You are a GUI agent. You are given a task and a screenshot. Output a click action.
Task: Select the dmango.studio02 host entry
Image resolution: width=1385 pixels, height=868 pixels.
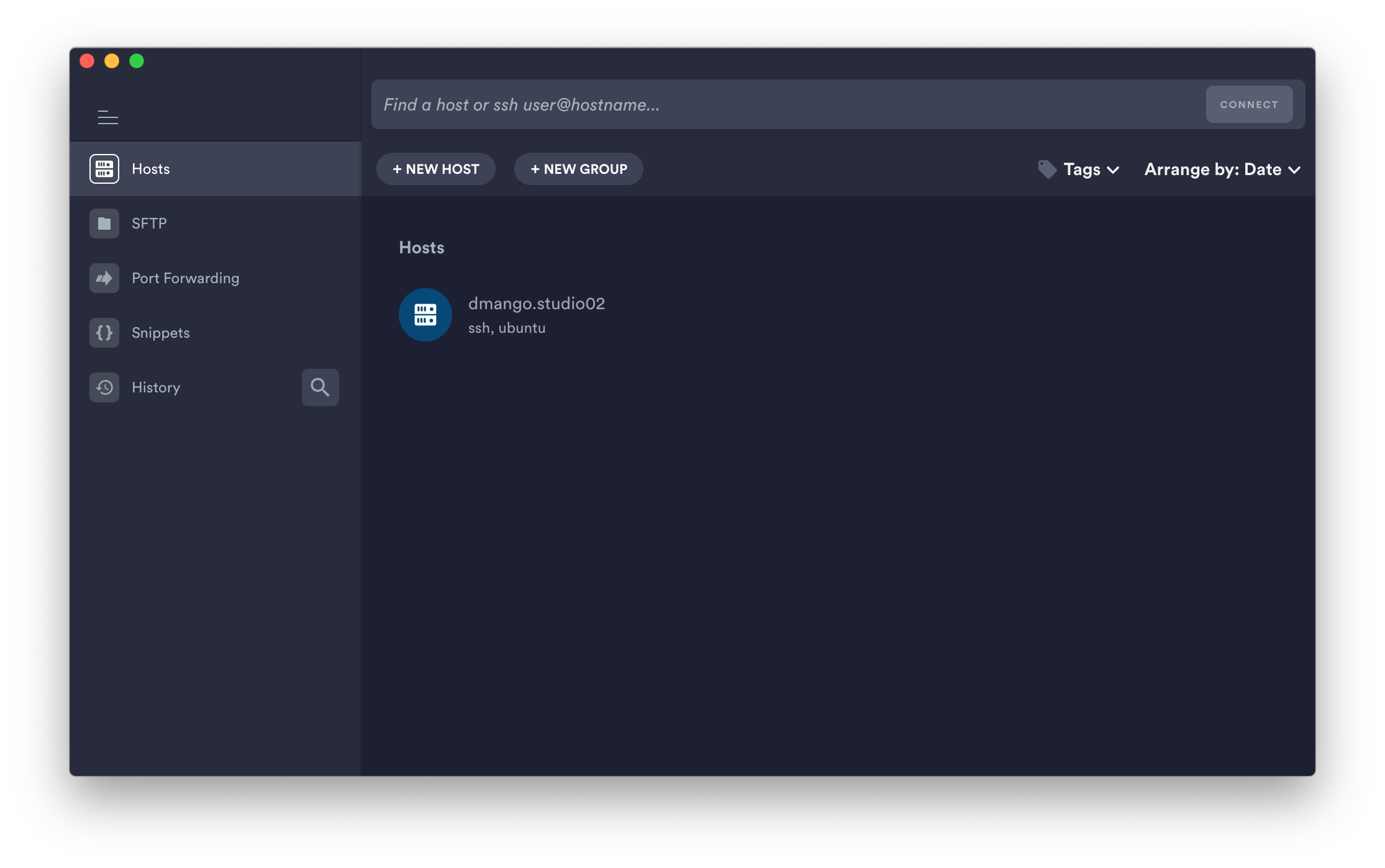(536, 304)
